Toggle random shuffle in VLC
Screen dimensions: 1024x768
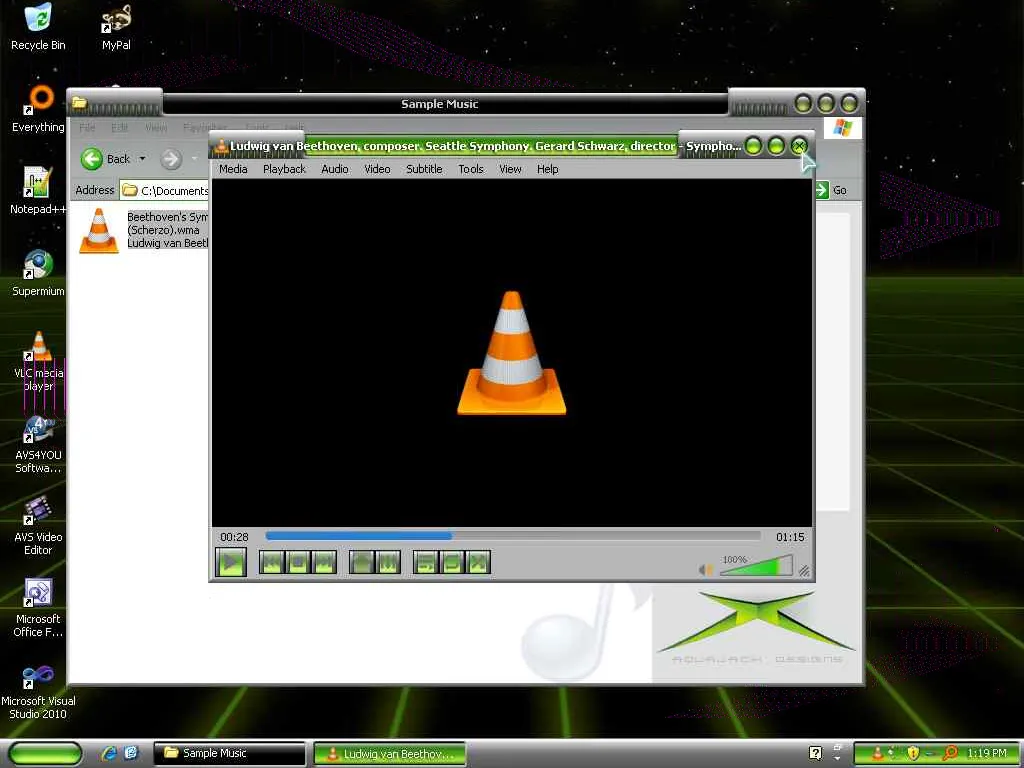[478, 562]
